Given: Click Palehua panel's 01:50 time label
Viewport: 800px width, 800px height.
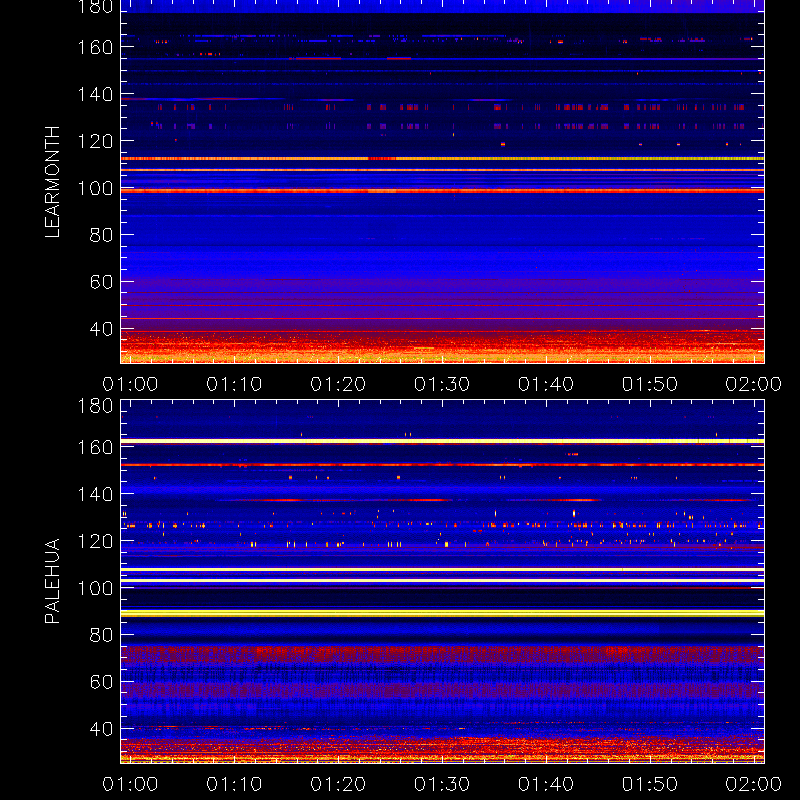Looking at the screenshot, I should pos(649,784).
